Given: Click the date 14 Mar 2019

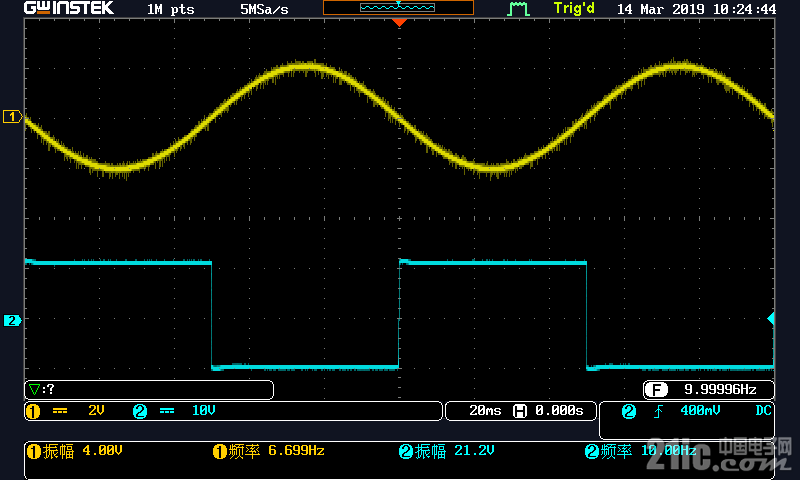Looking at the screenshot, I should pos(661,9).
